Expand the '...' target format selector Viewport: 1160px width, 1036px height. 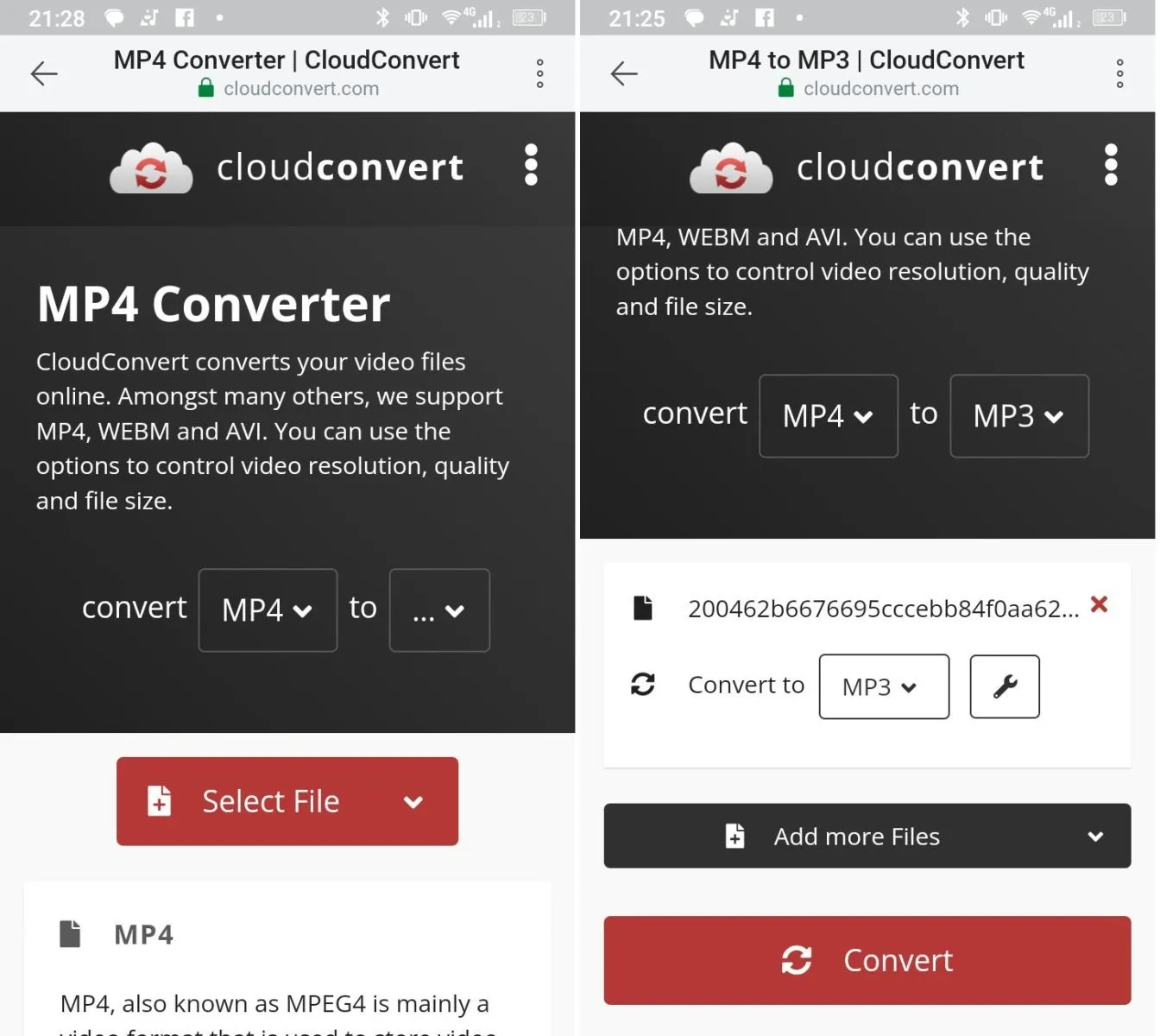[x=439, y=610]
